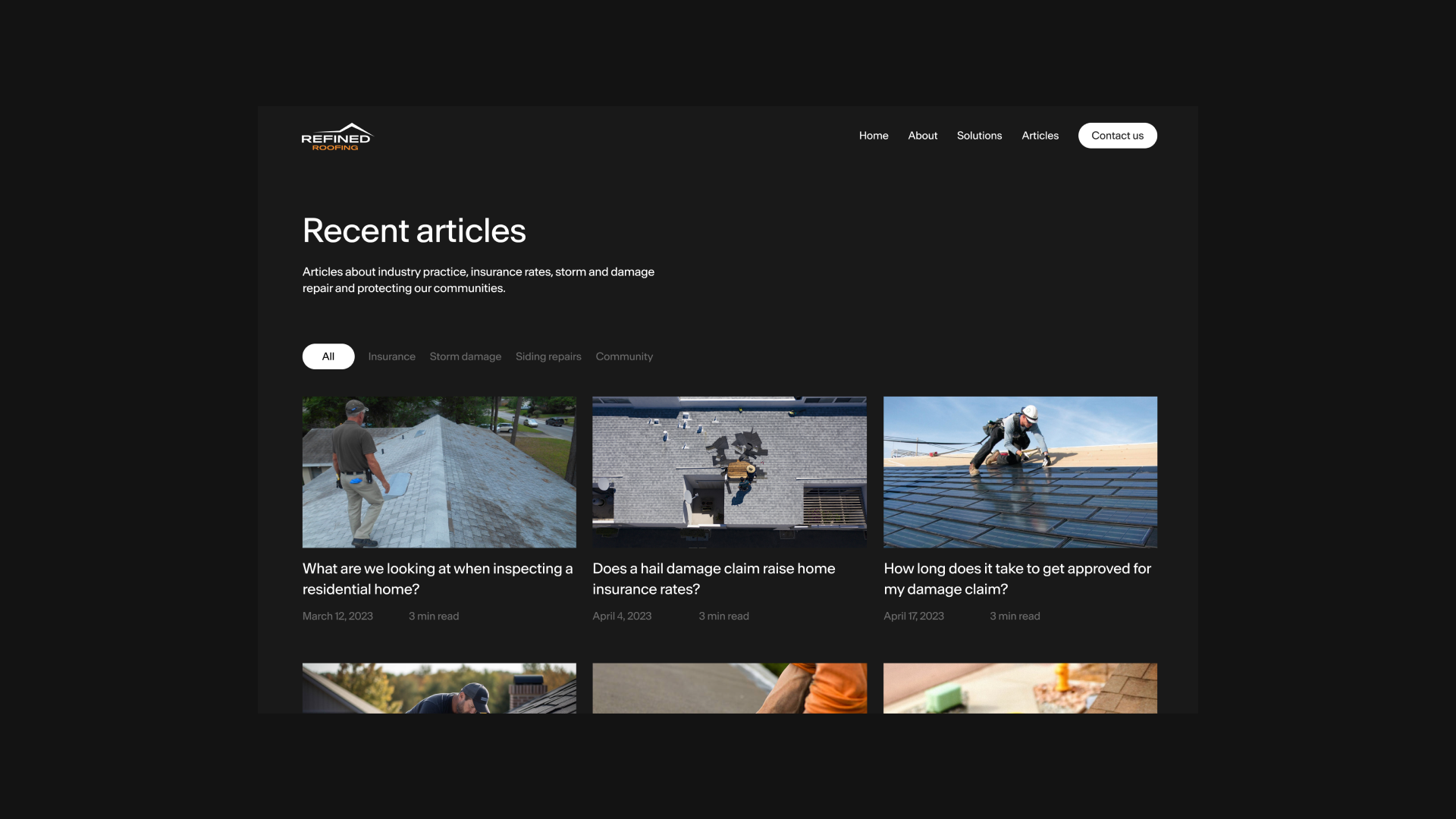Click the Refined Roofing logo
Screen dimensions: 1456x819
click(x=337, y=136)
